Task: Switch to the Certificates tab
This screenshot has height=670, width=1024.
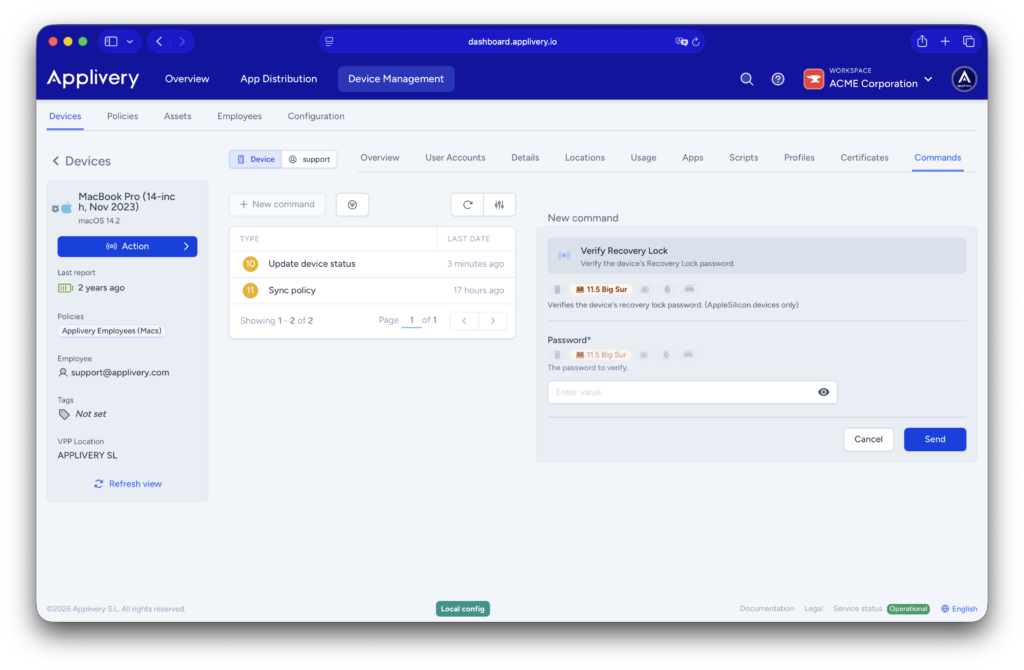Action: [x=864, y=158]
